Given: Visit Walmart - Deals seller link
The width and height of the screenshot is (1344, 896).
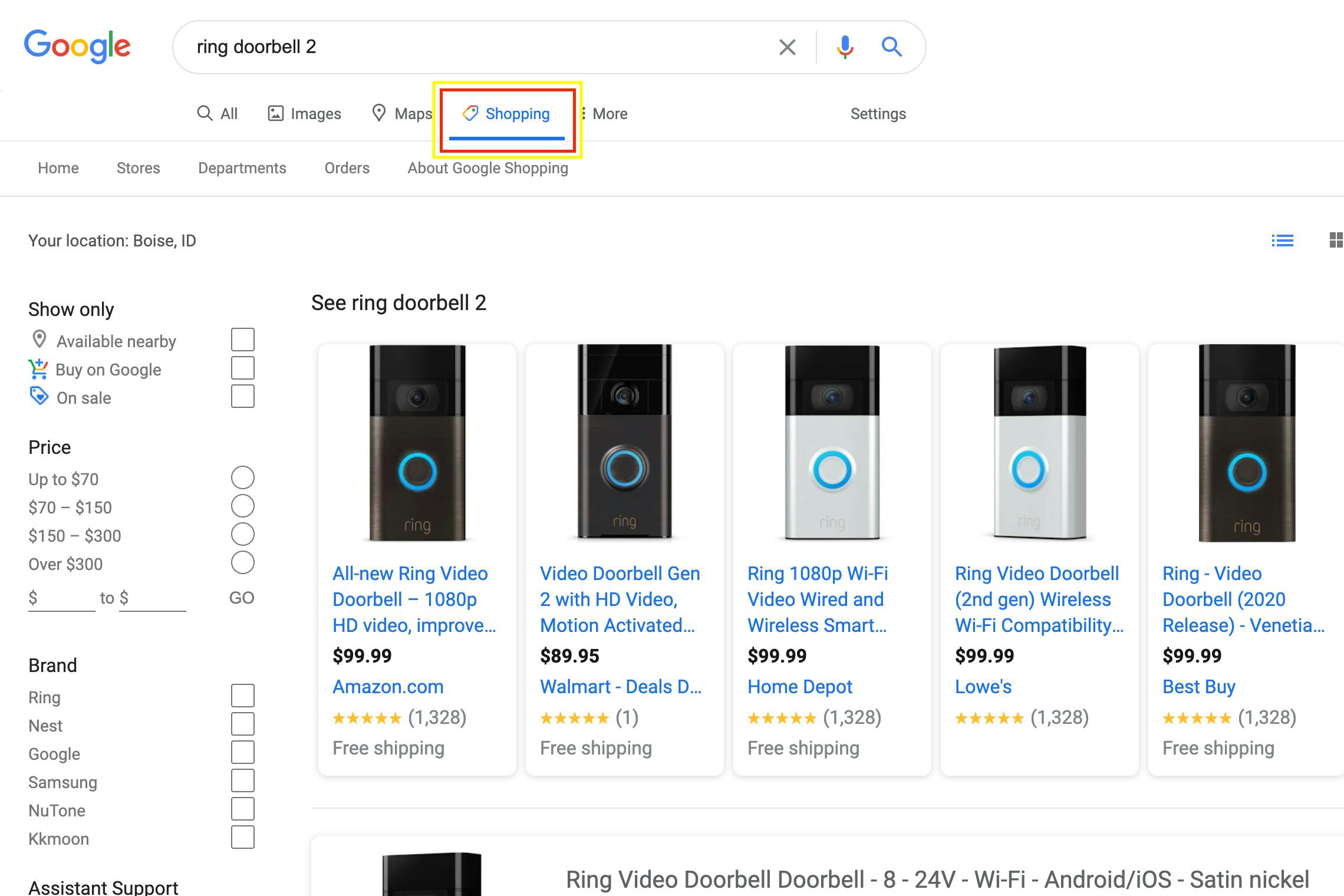Looking at the screenshot, I should [621, 687].
